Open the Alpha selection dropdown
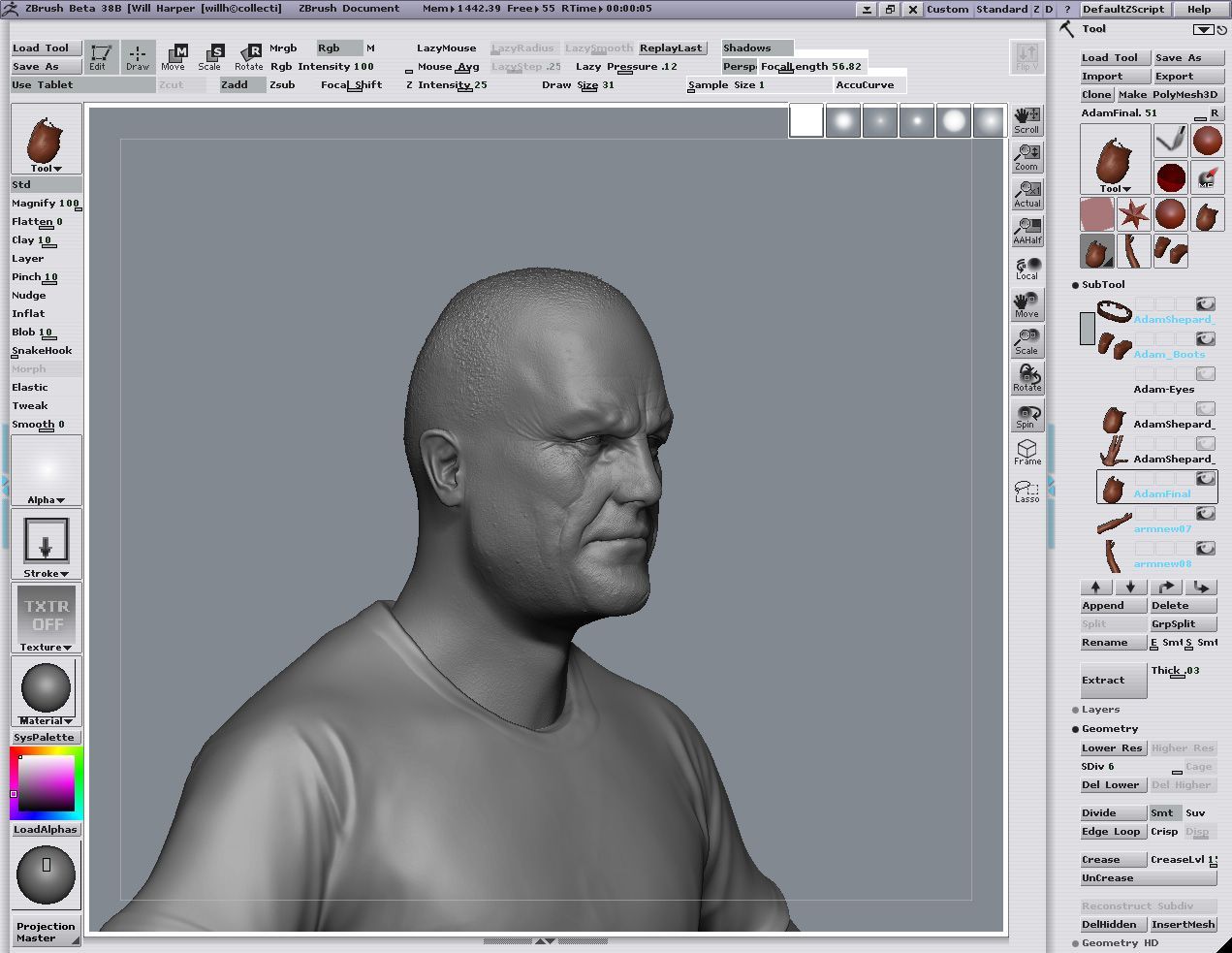 [46, 500]
